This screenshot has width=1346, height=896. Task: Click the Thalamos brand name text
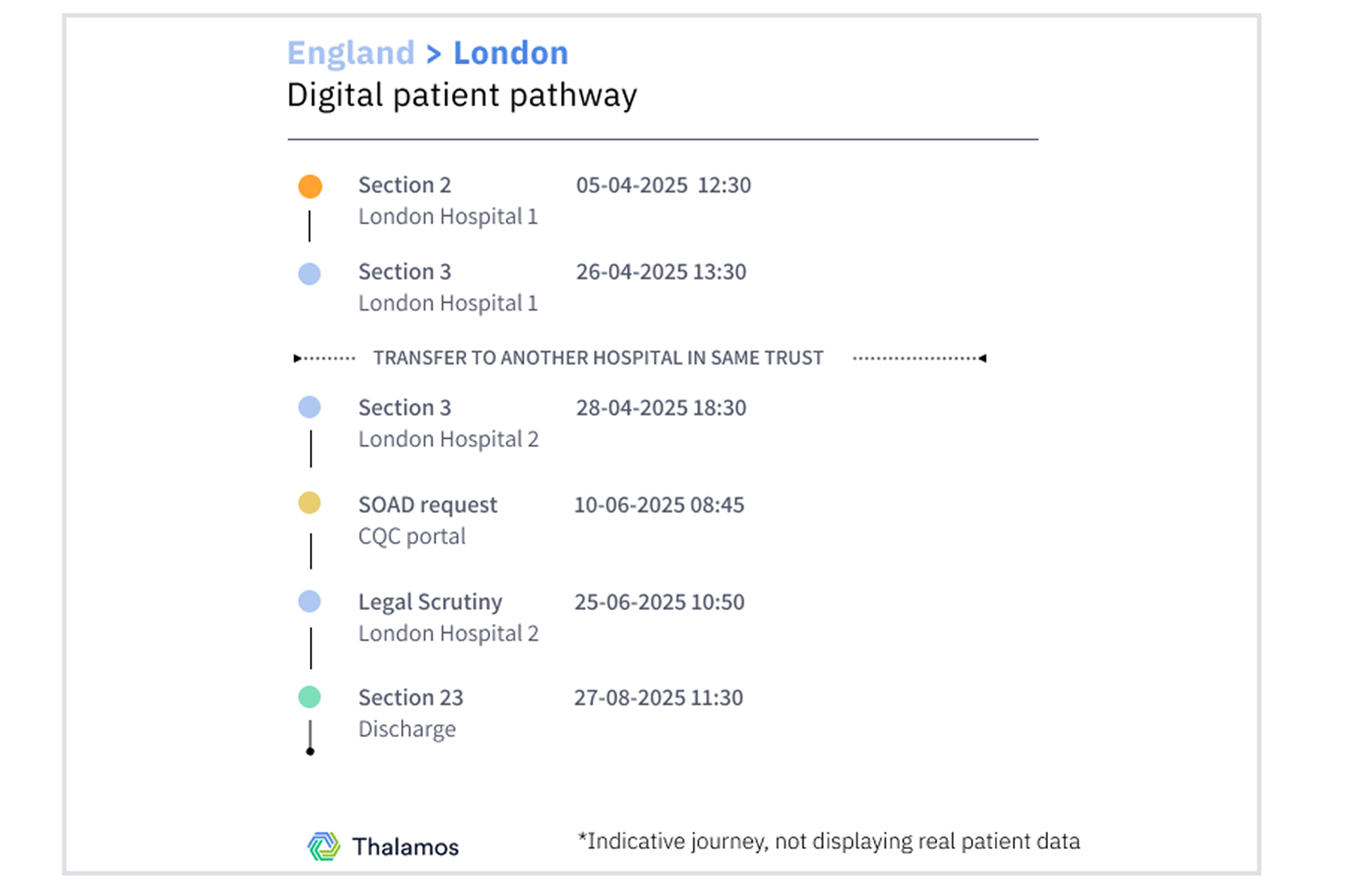coord(406,847)
